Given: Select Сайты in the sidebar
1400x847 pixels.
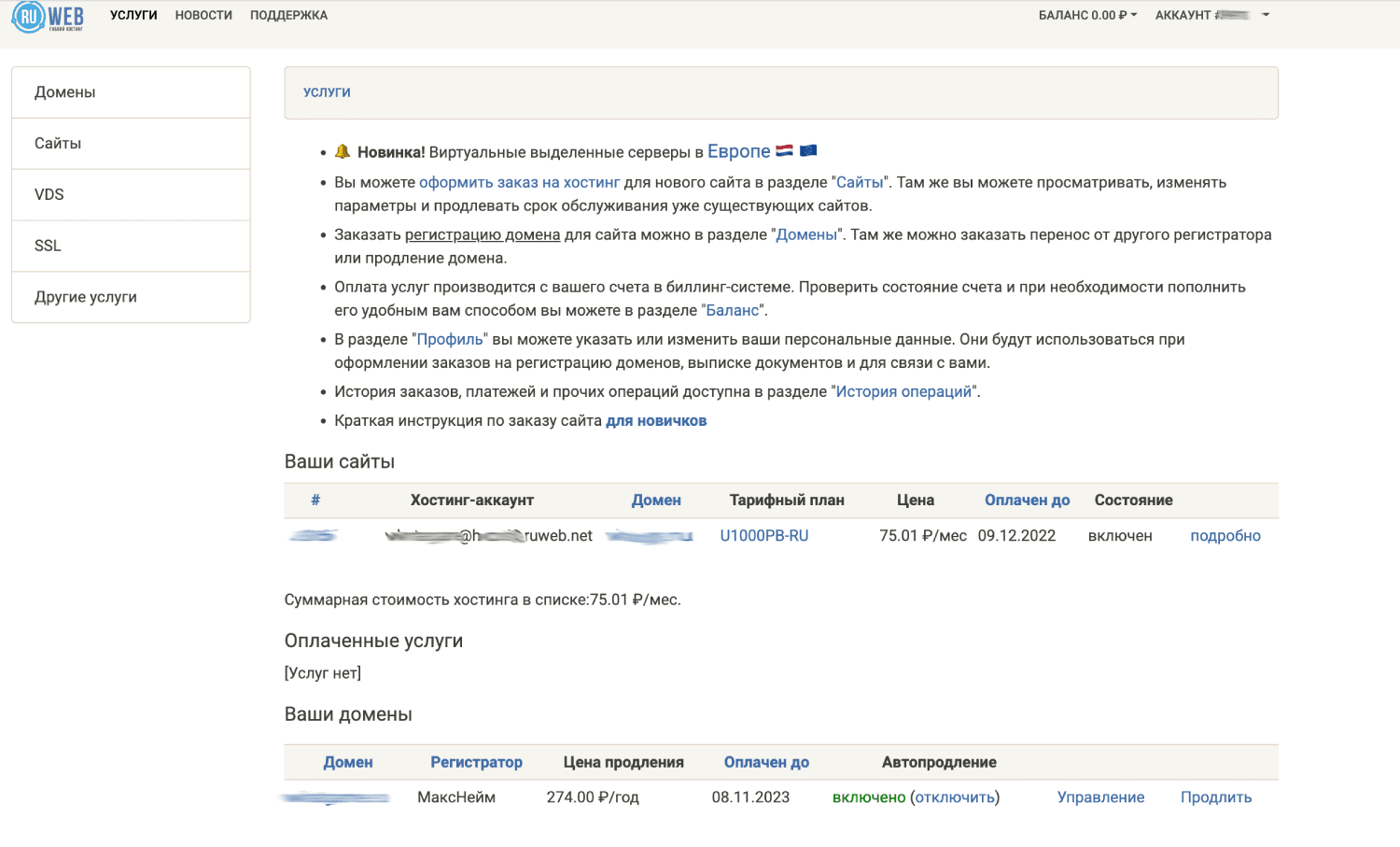Looking at the screenshot, I should click(x=131, y=144).
